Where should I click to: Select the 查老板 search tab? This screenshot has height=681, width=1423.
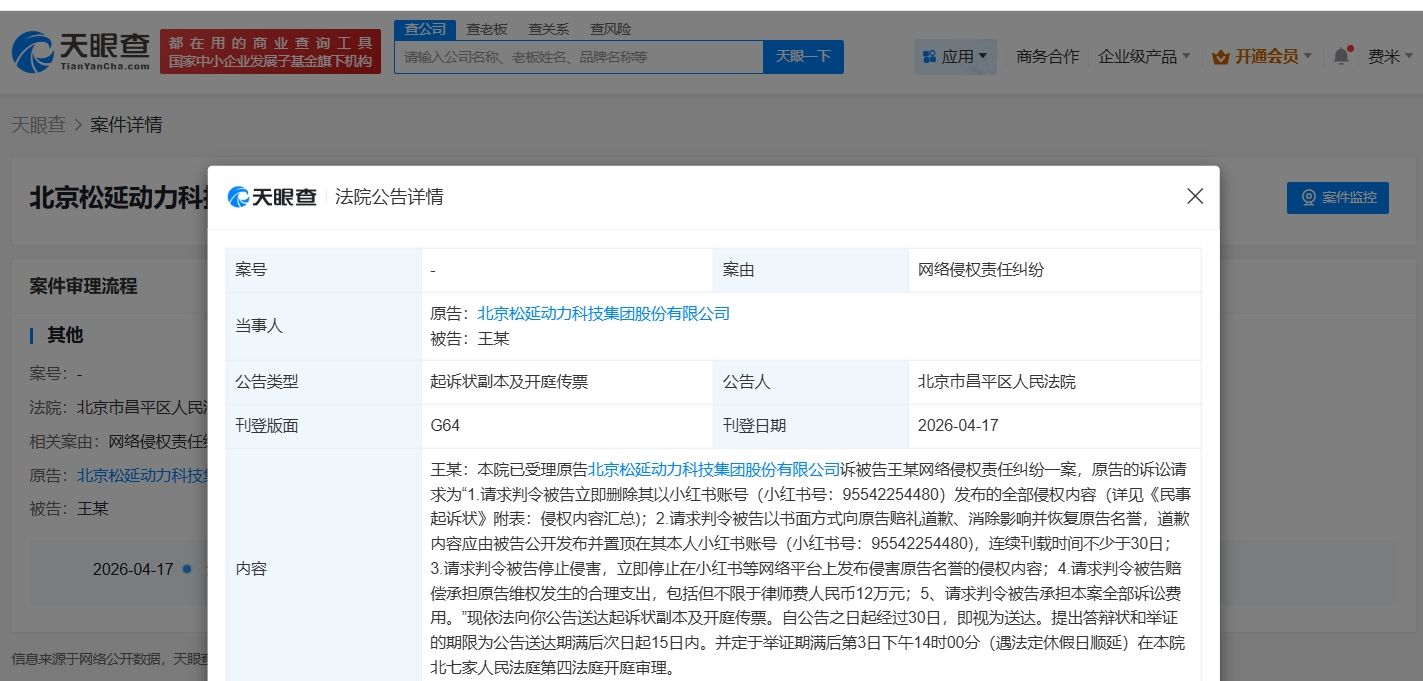(x=487, y=29)
